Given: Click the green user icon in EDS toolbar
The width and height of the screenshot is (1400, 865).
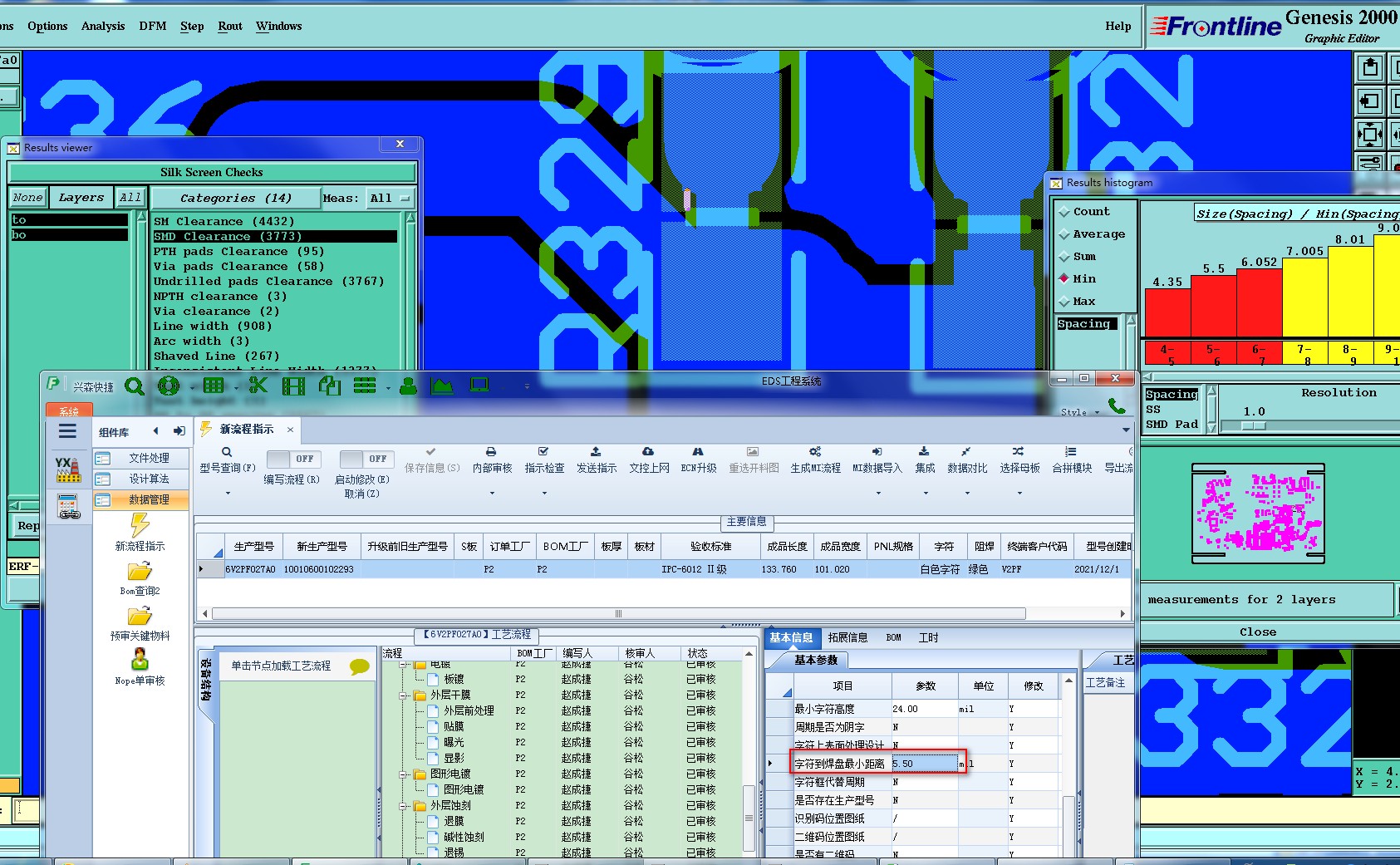Looking at the screenshot, I should coord(408,386).
